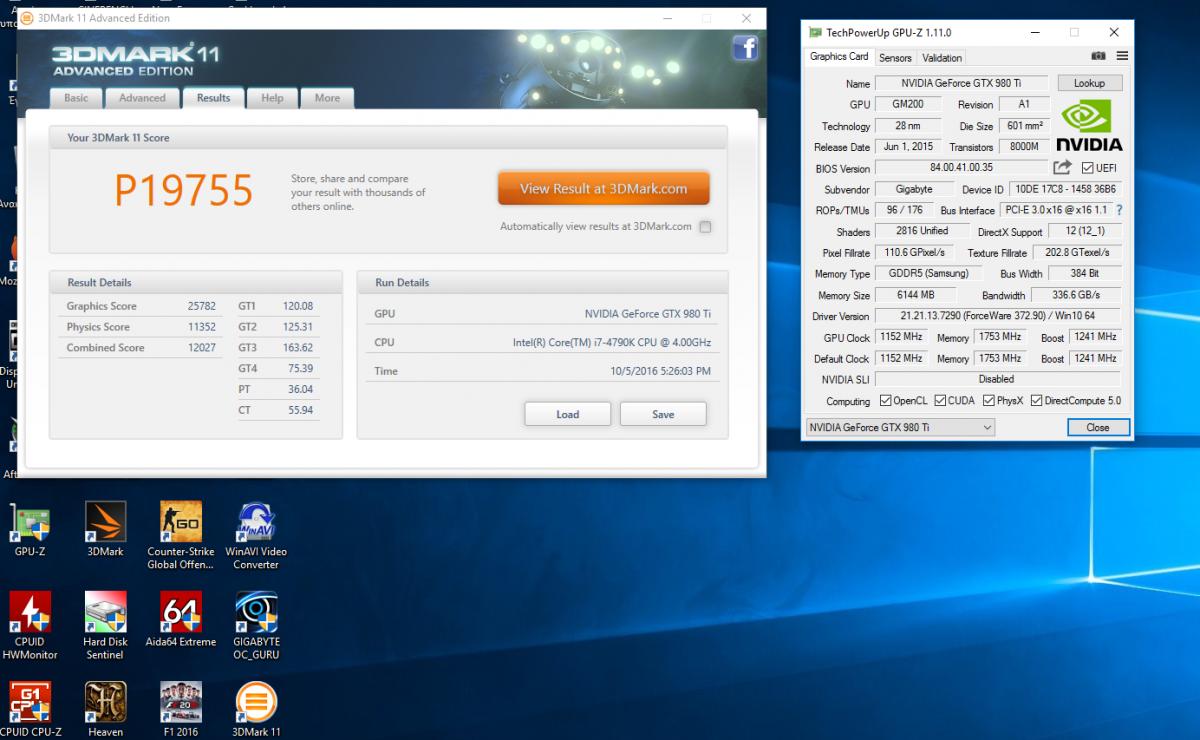Toggle the CUDA checkbox
The image size is (1200, 740).
pos(940,401)
